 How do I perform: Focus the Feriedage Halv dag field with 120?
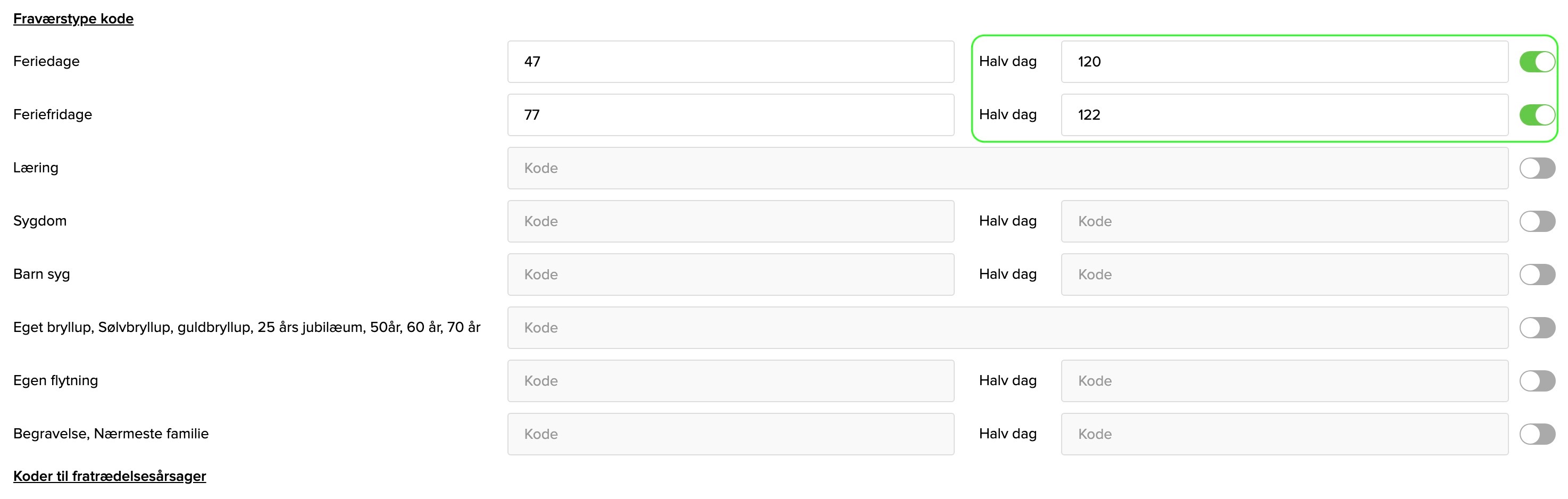point(1285,62)
